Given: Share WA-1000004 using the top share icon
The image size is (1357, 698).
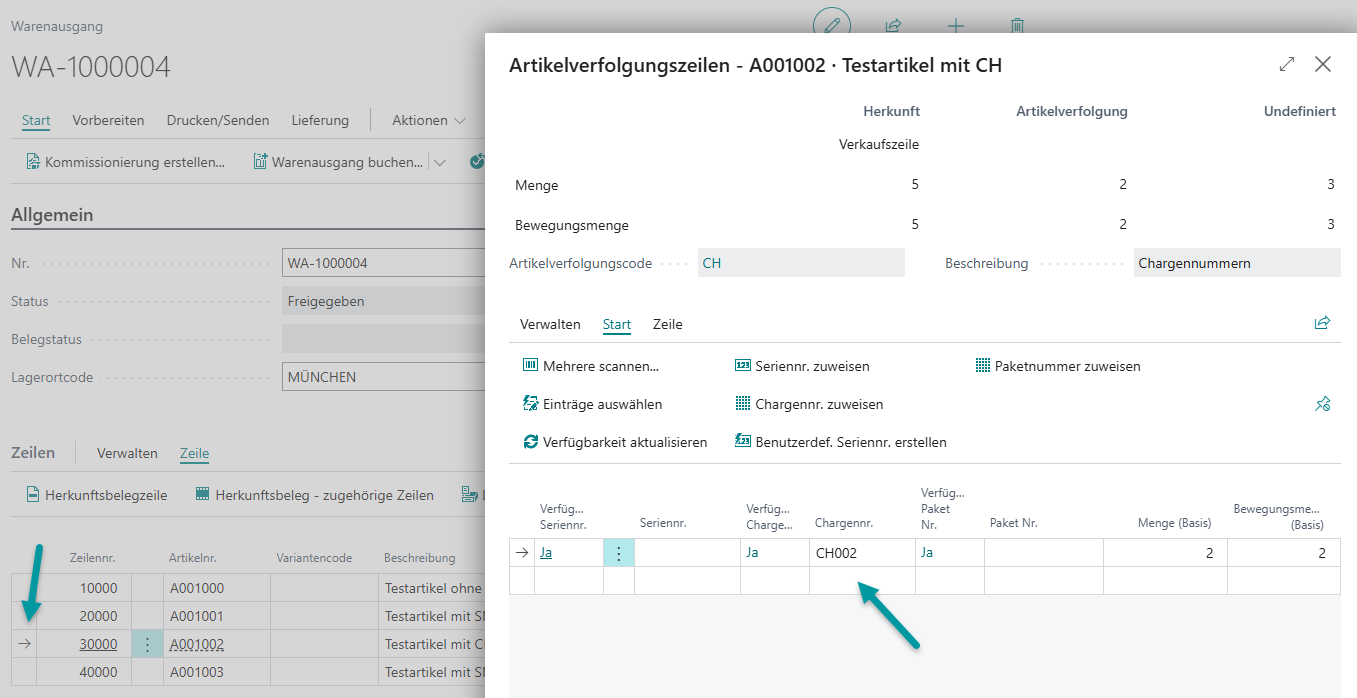Looking at the screenshot, I should coord(893,27).
